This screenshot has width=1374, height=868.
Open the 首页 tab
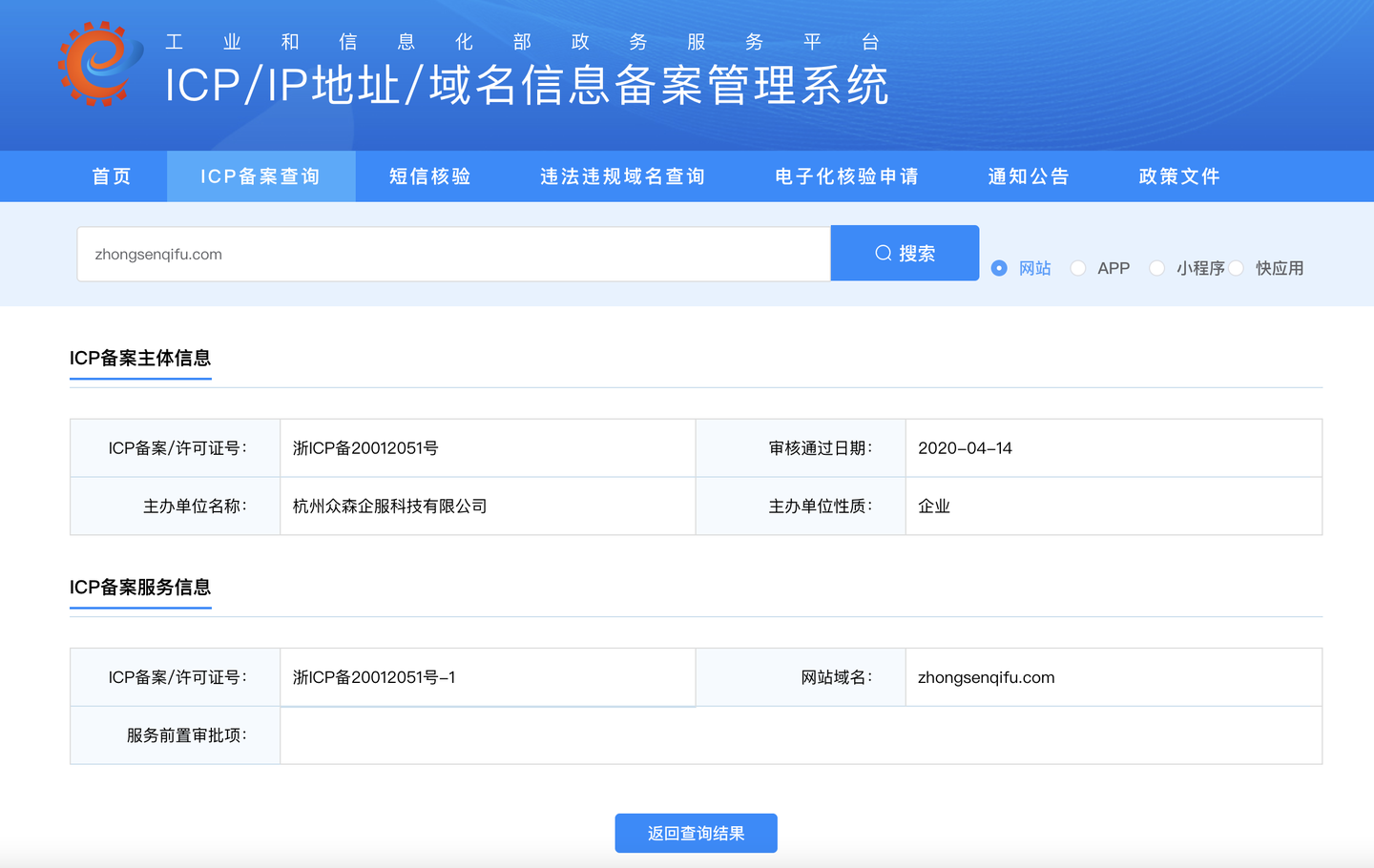pos(110,176)
